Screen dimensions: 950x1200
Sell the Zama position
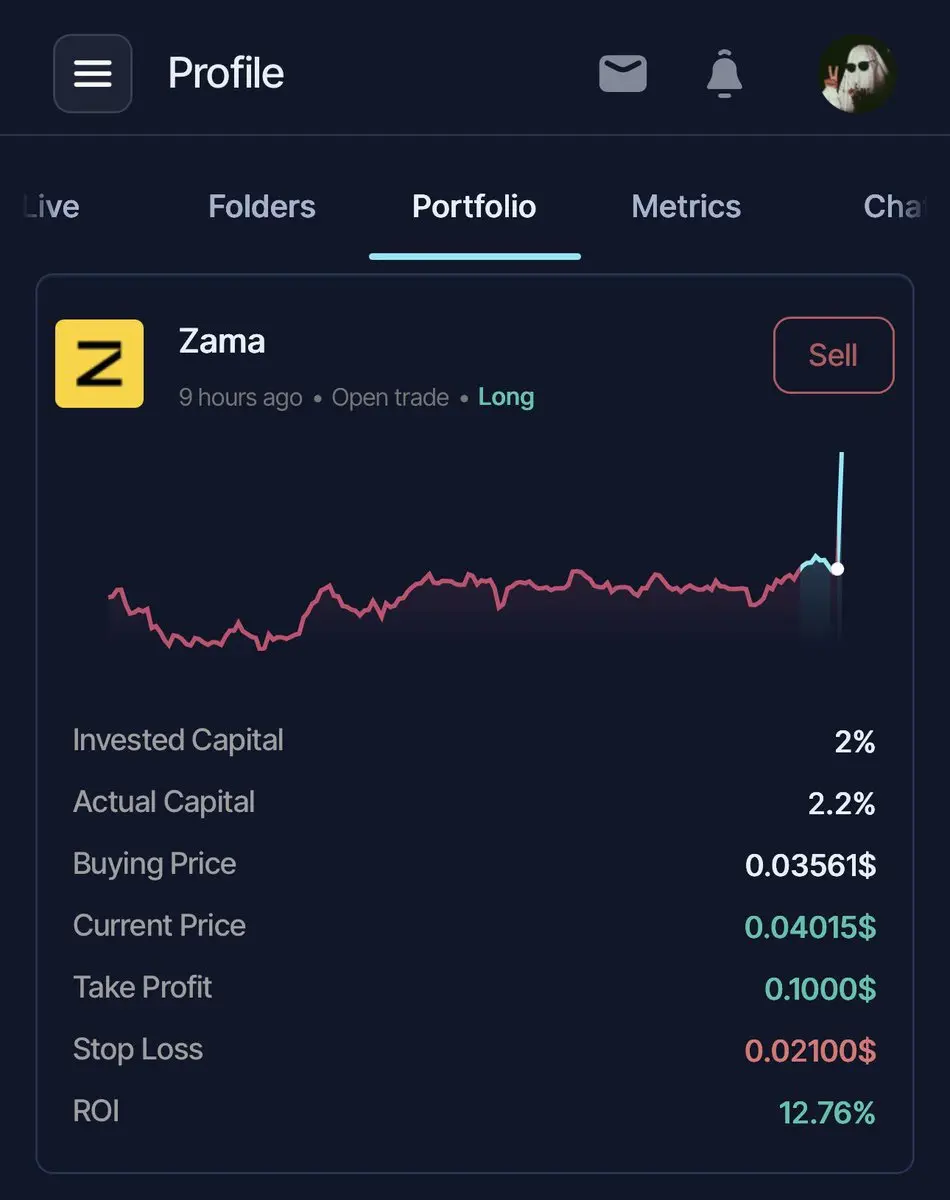tap(833, 355)
